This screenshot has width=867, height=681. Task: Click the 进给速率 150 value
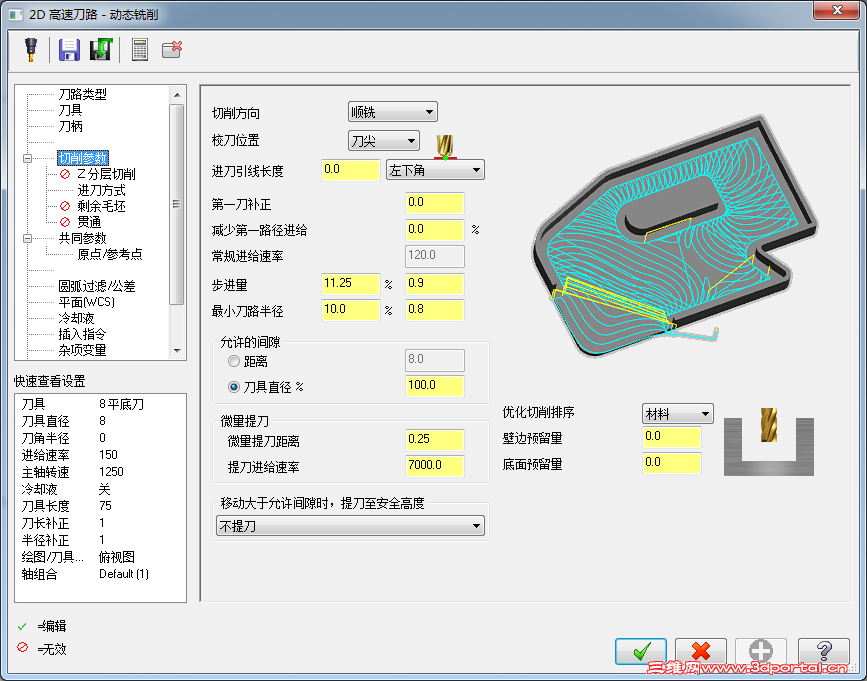pos(108,455)
